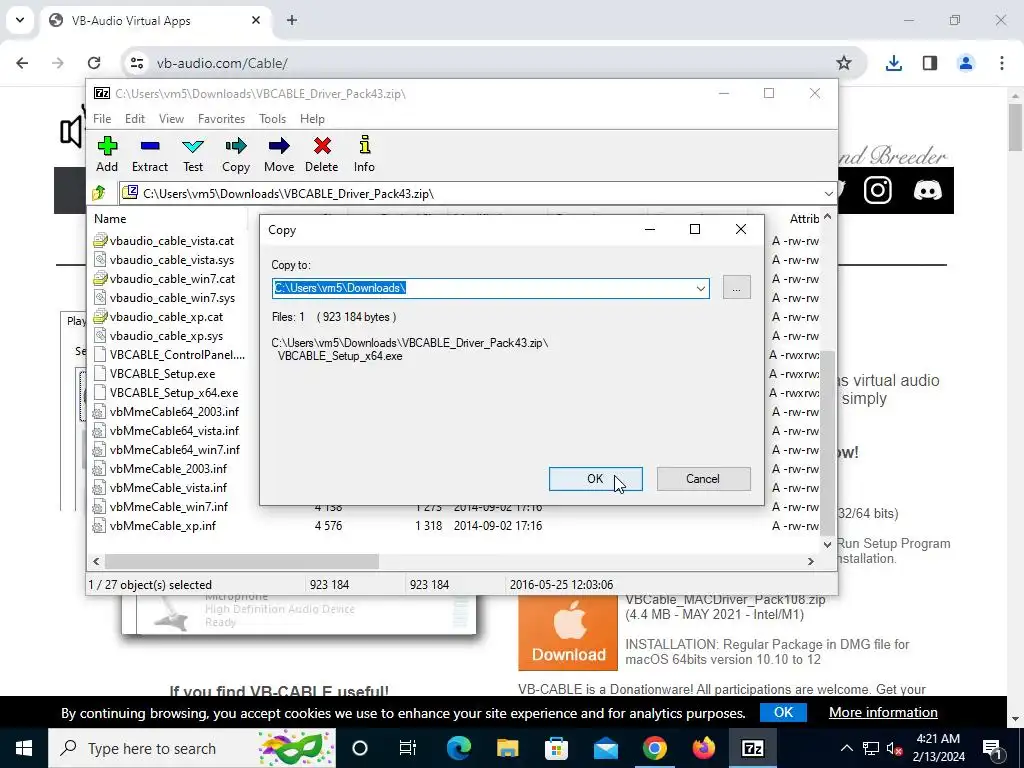This screenshot has height=768, width=1024.
Task: Select vbaudio_cable_vista.sys file
Action: tap(172, 260)
